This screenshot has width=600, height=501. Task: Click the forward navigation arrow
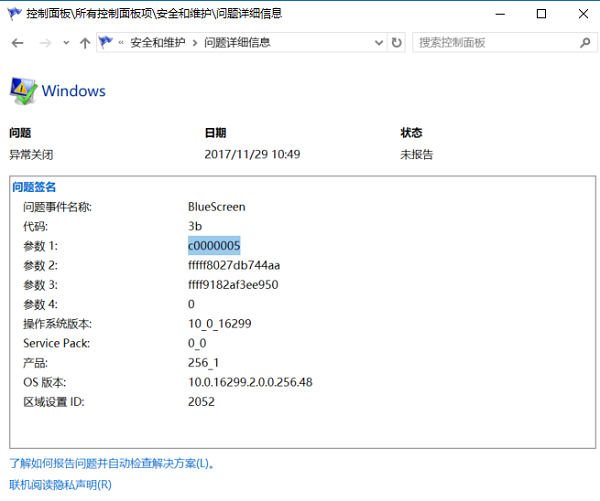pos(45,43)
